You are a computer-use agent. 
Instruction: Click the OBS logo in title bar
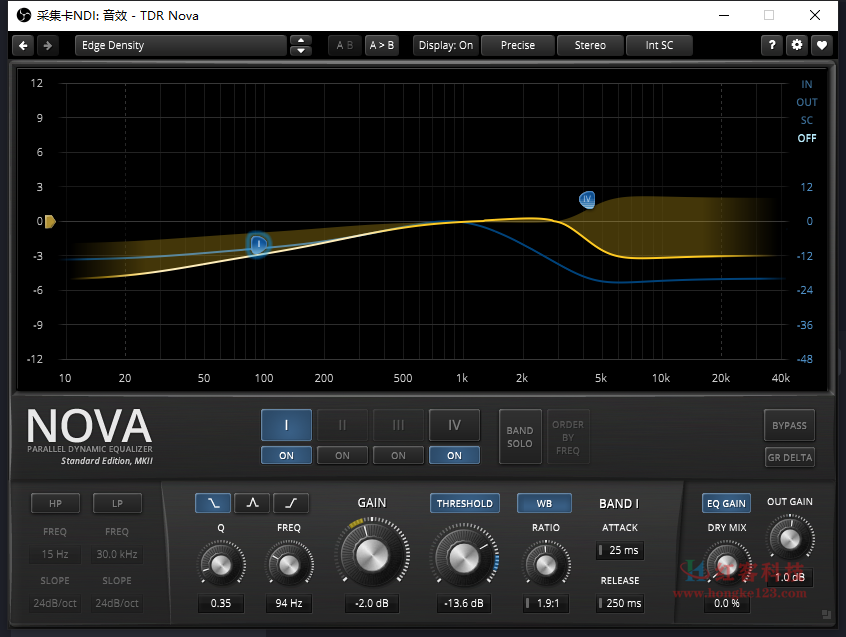click(24, 15)
